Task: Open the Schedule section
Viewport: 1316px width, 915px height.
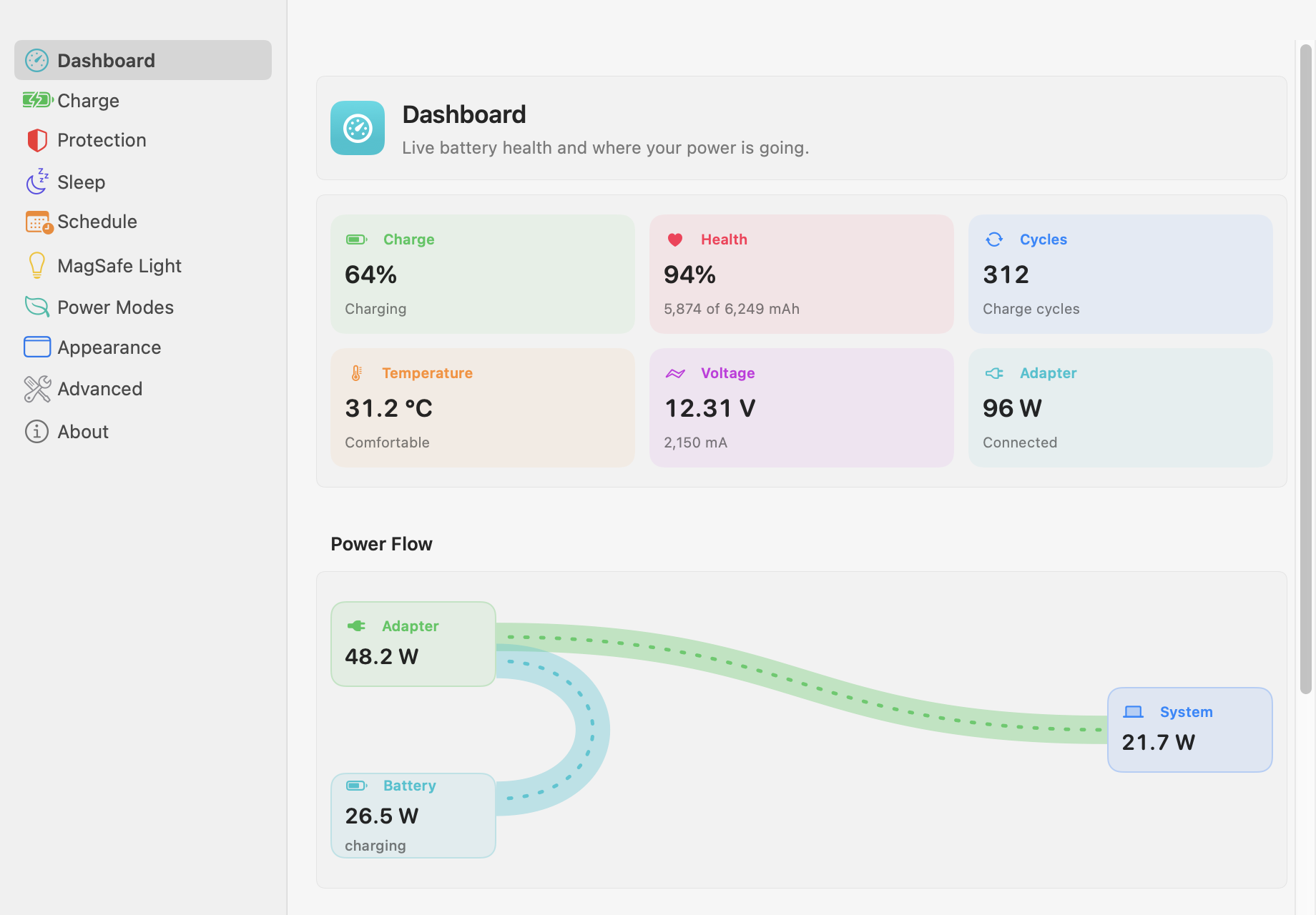Action: click(143, 222)
